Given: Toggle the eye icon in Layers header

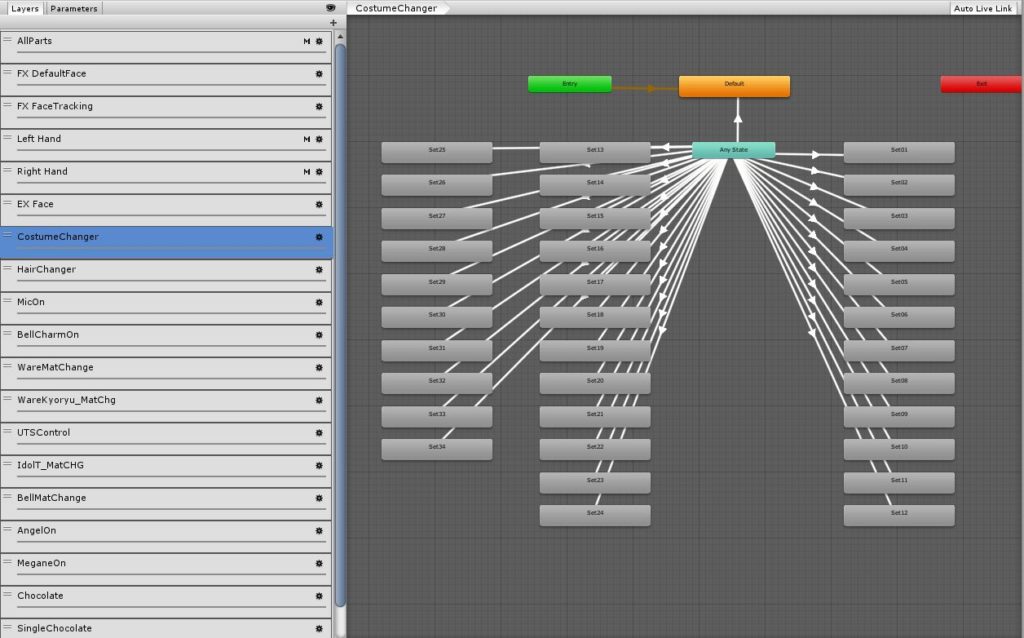Looking at the screenshot, I should (331, 8).
